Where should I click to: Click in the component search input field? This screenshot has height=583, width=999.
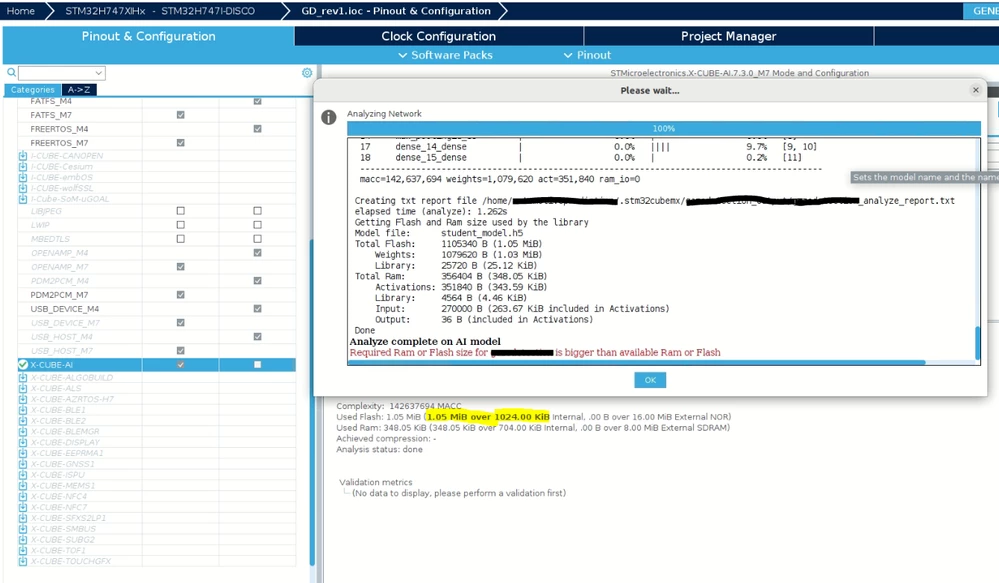coord(56,73)
